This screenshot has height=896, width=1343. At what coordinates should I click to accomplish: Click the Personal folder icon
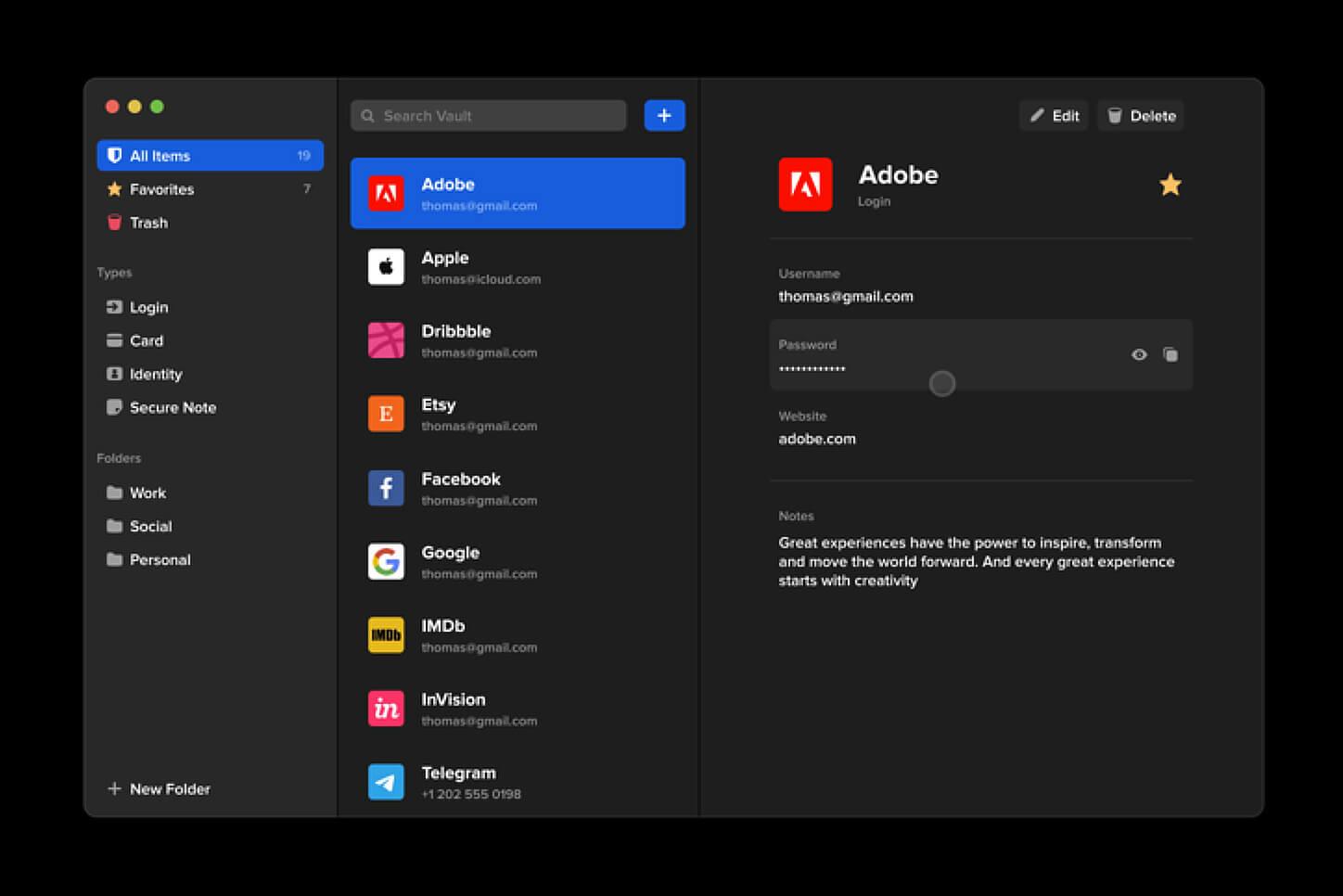click(x=114, y=559)
